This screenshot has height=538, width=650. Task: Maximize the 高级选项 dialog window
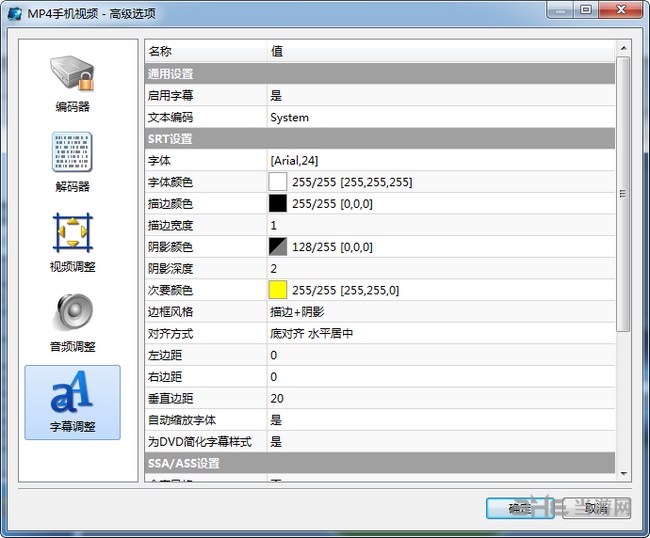click(586, 10)
